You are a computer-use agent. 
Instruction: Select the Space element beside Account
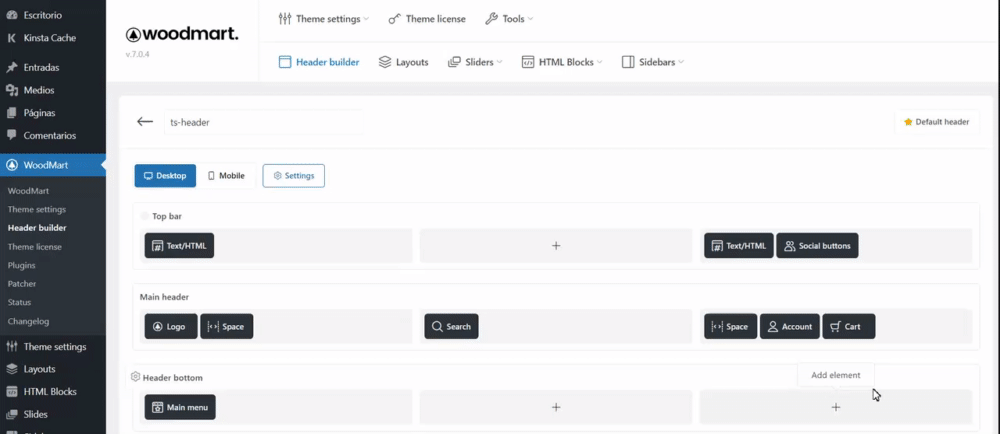731,326
